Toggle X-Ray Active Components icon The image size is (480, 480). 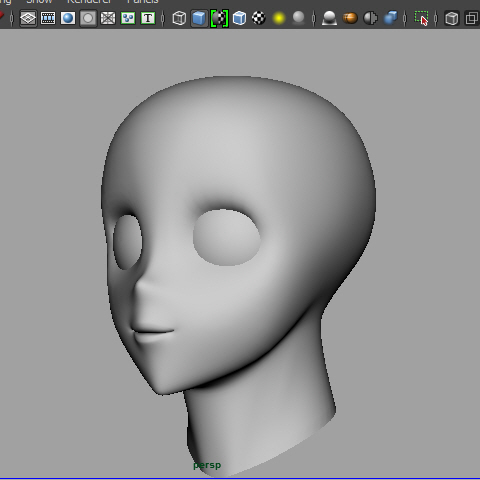click(x=472, y=18)
